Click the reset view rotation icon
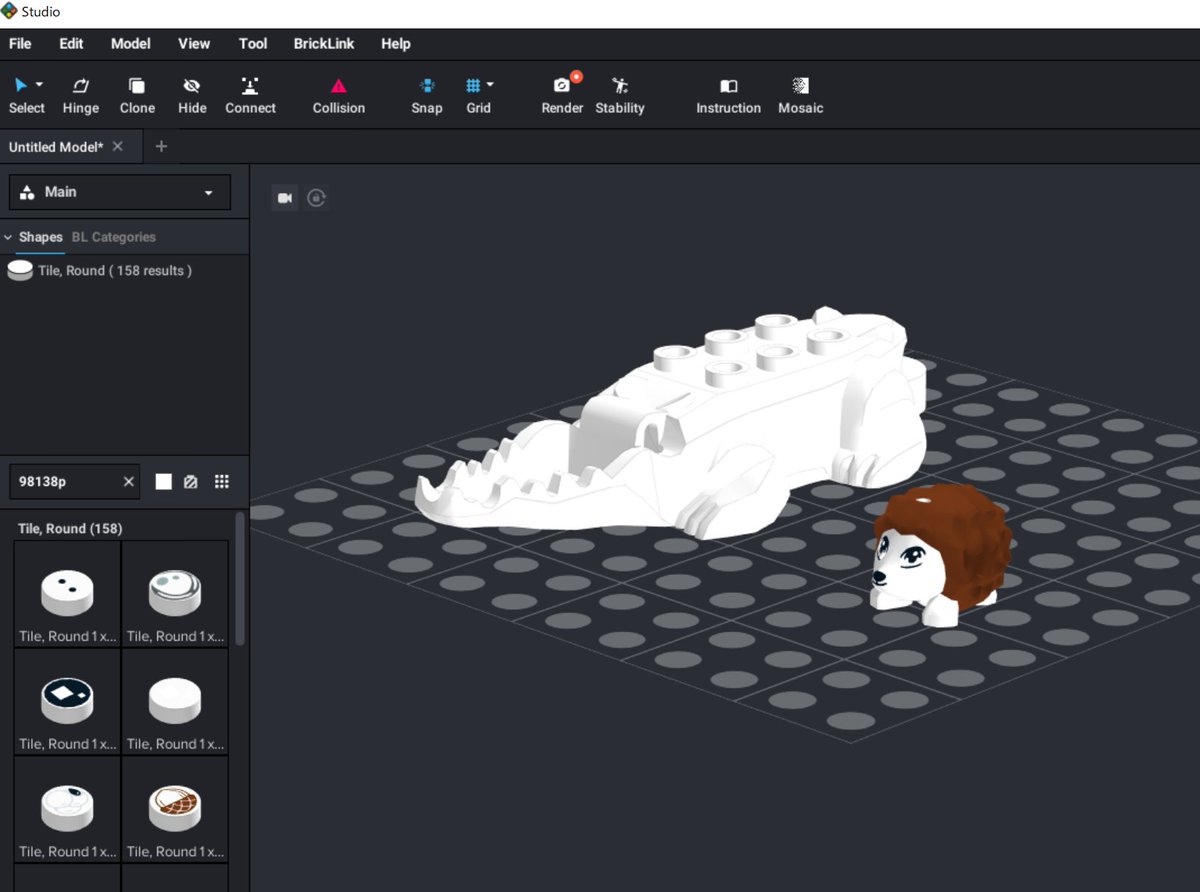This screenshot has width=1200, height=892. [316, 198]
